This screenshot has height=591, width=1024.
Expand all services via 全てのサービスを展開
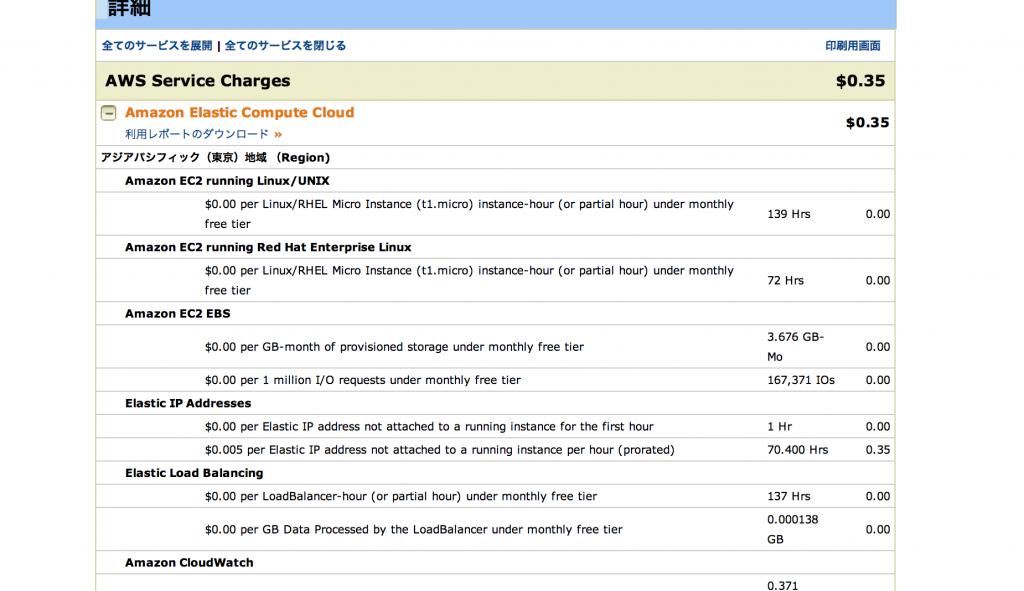pos(156,45)
